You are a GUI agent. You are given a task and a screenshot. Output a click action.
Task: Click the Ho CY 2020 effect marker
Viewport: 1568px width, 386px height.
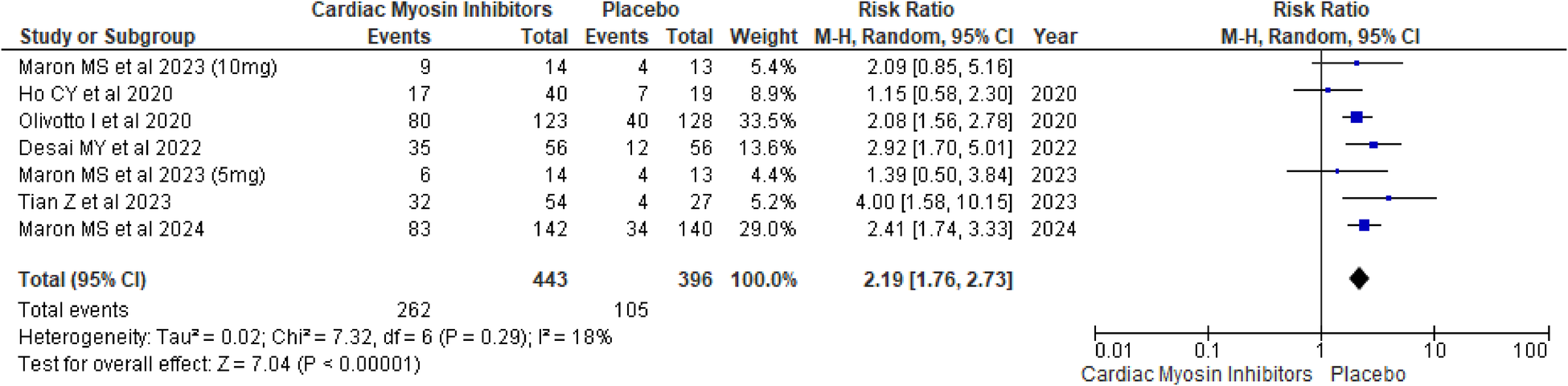click(x=1328, y=90)
